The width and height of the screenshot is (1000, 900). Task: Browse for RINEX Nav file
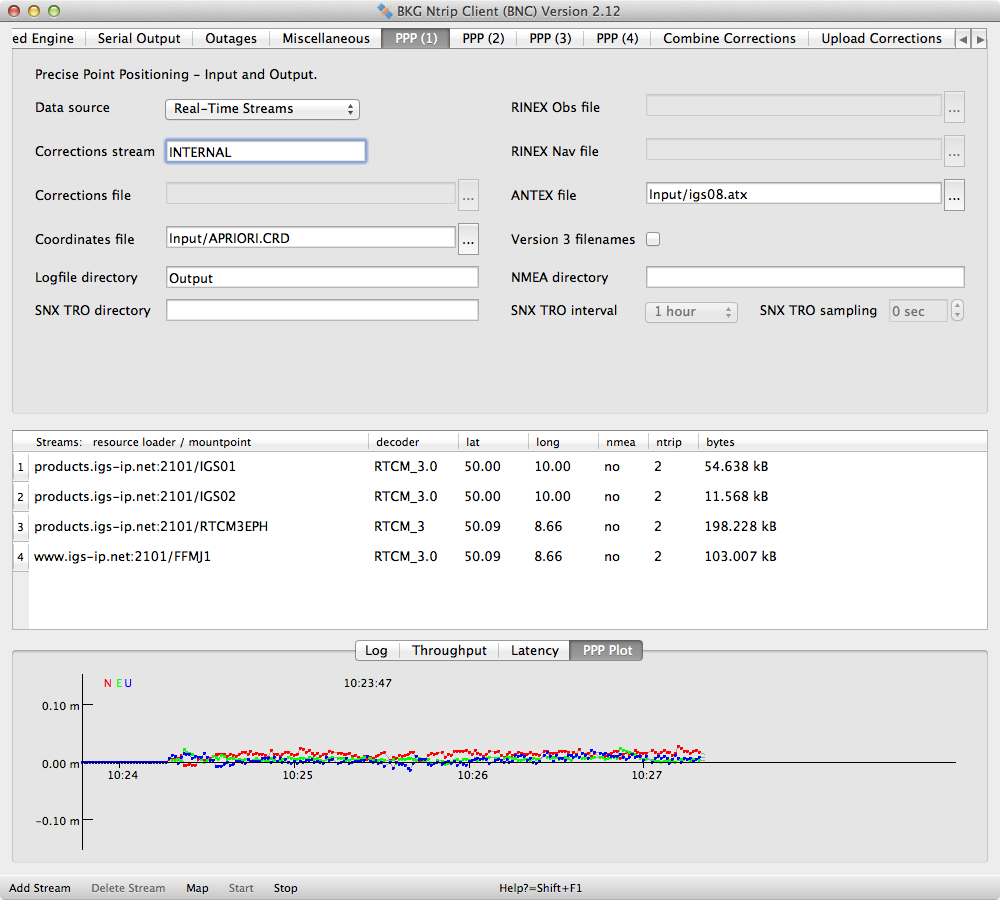pyautogui.click(x=954, y=151)
